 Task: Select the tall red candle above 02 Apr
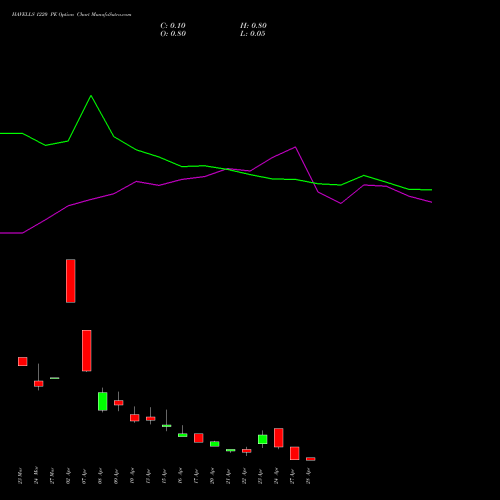coord(71,281)
